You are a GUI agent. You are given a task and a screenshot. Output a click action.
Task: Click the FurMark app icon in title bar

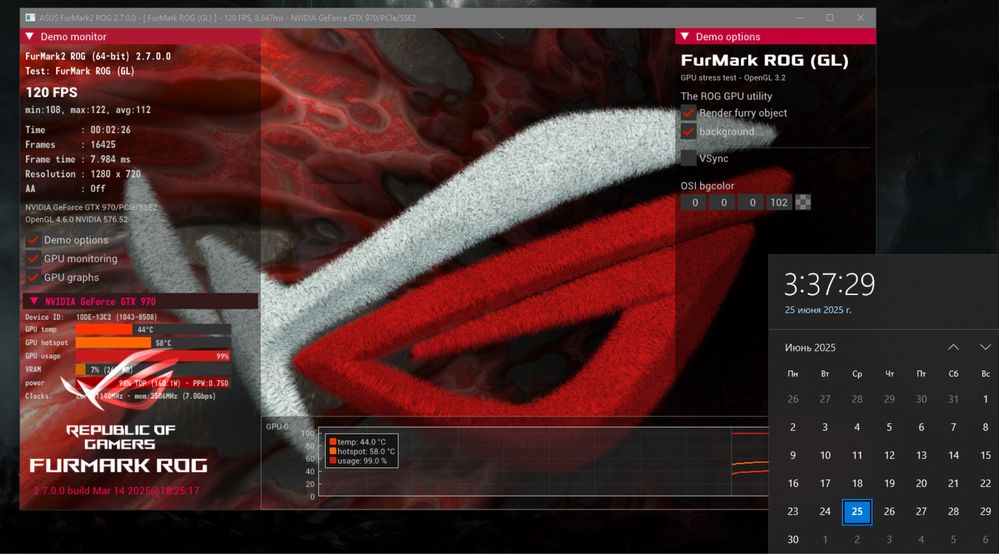click(30, 18)
